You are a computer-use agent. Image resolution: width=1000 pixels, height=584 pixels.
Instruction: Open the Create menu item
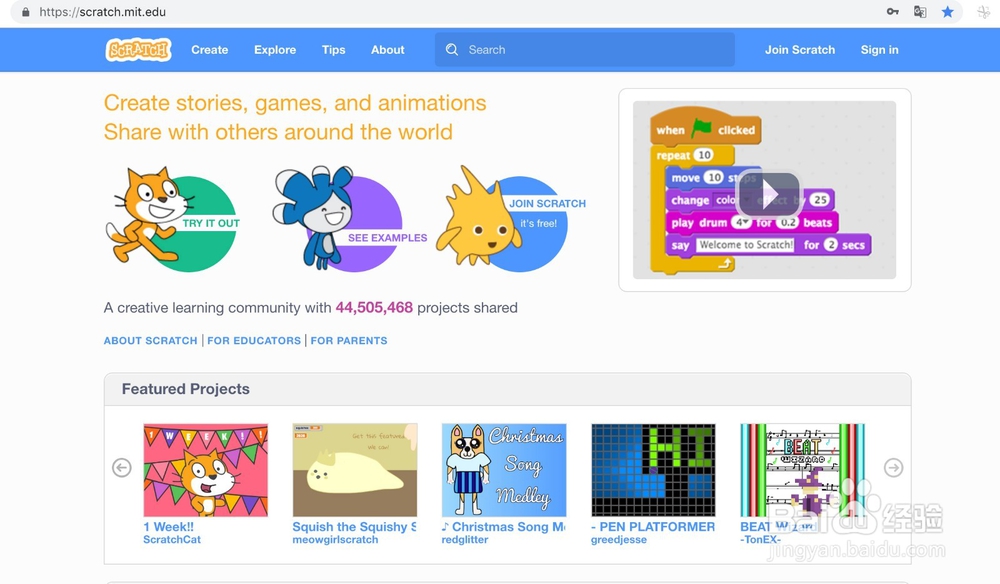pyautogui.click(x=209, y=50)
